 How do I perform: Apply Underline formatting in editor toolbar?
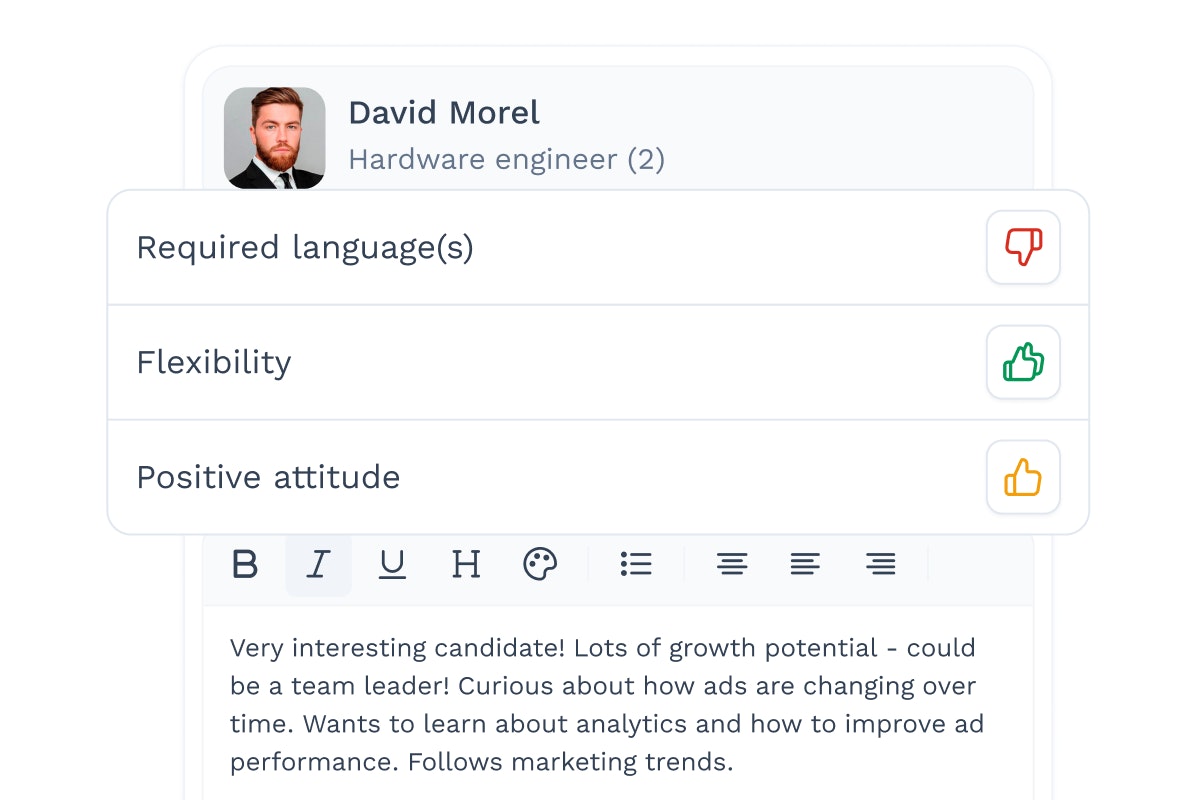pos(392,565)
